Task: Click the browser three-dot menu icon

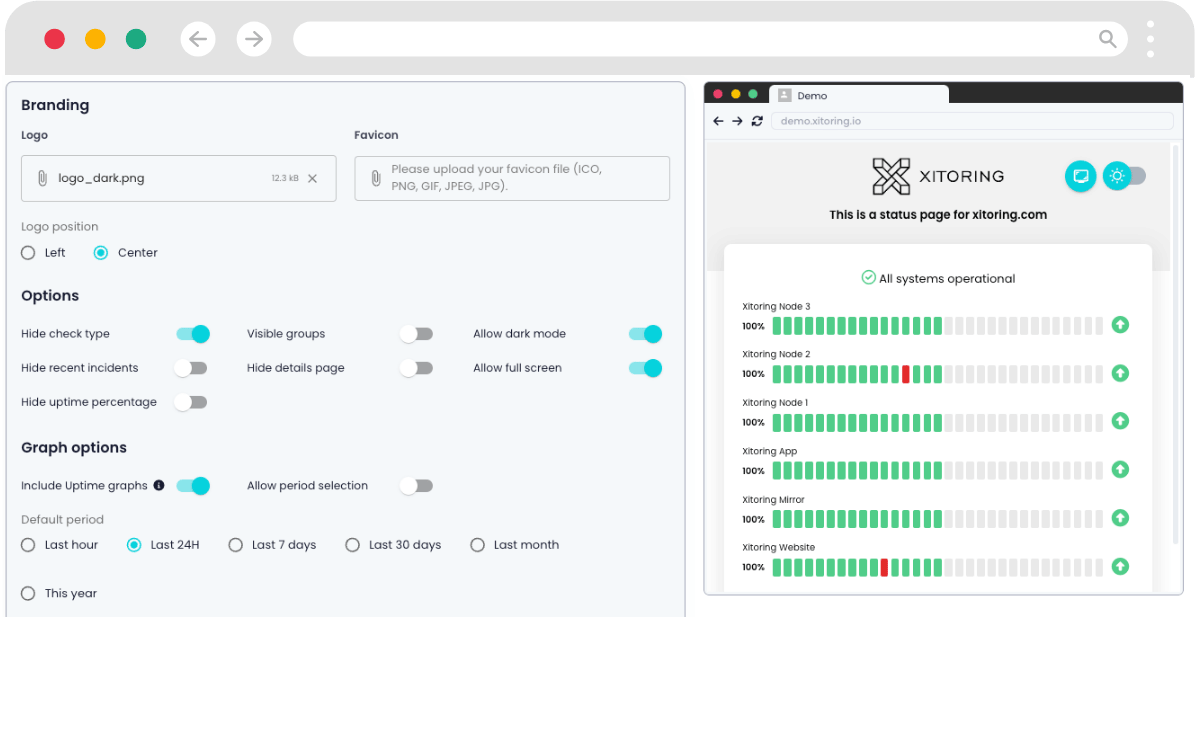Action: pos(1151,39)
